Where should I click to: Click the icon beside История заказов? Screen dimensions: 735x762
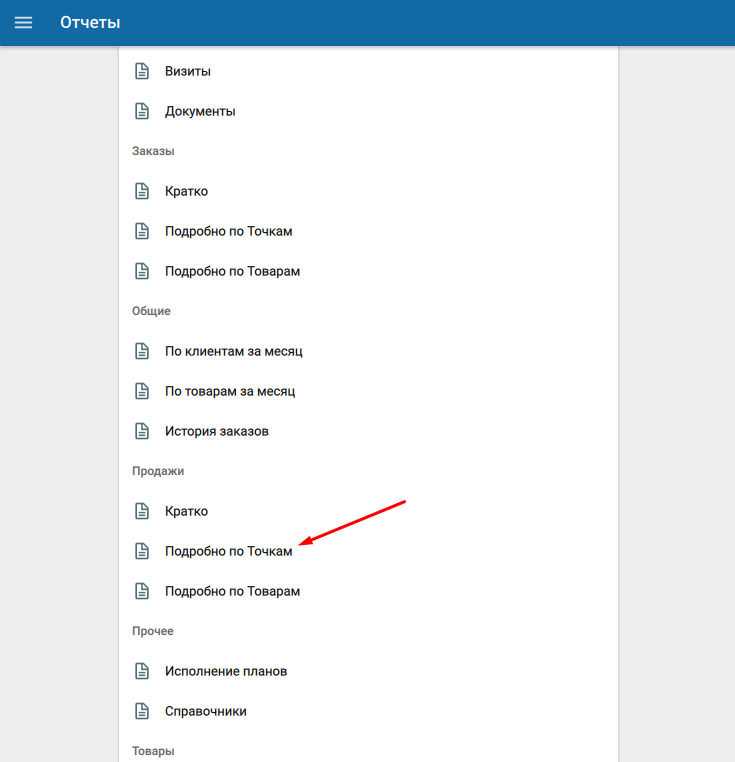pyautogui.click(x=142, y=431)
